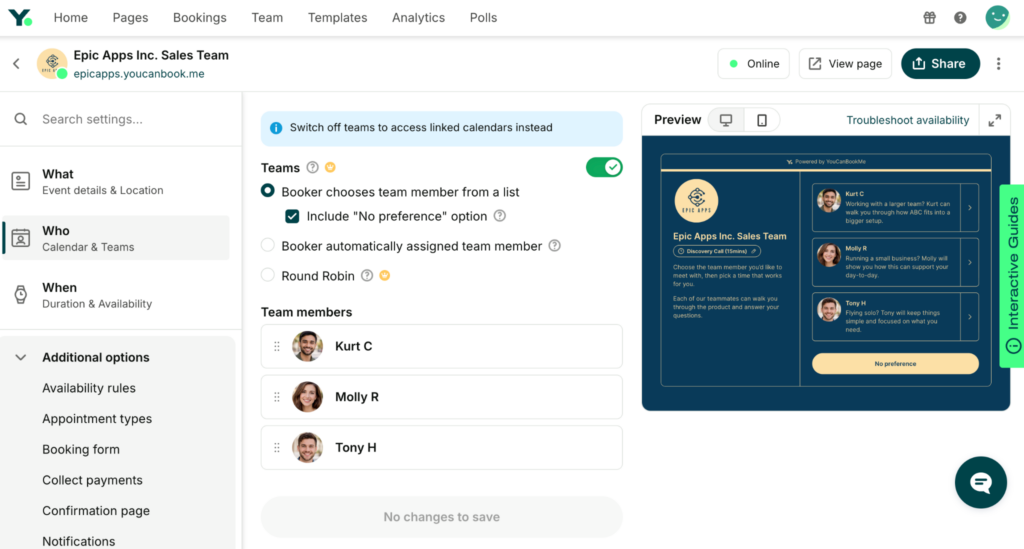Open Notifications settings
Image resolution: width=1024 pixels, height=549 pixels.
pos(78,541)
